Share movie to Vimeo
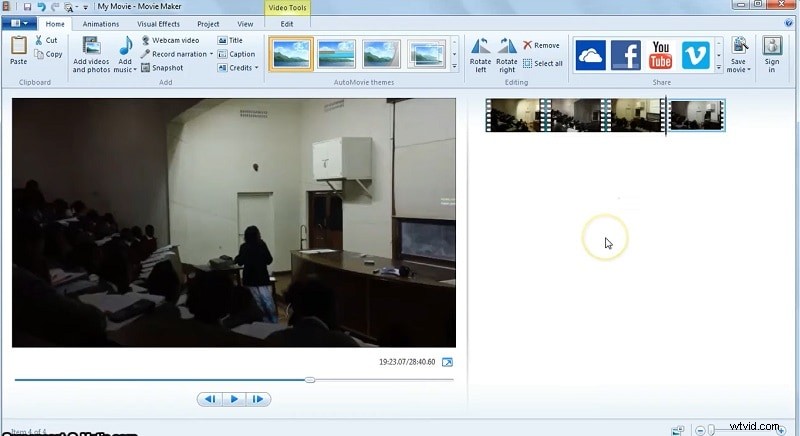800x436 pixels. (x=695, y=55)
